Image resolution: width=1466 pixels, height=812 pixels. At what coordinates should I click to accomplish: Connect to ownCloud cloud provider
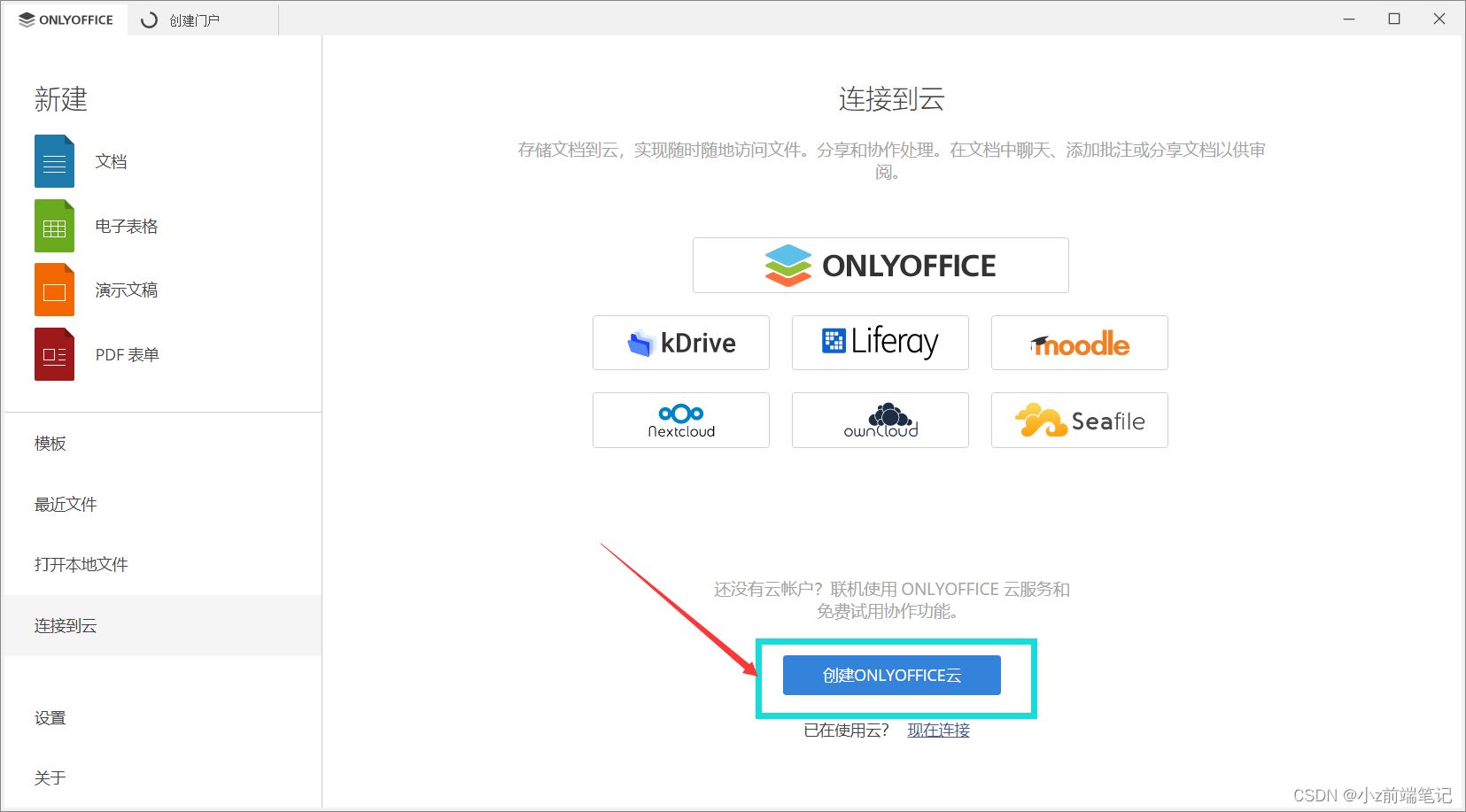(880, 420)
